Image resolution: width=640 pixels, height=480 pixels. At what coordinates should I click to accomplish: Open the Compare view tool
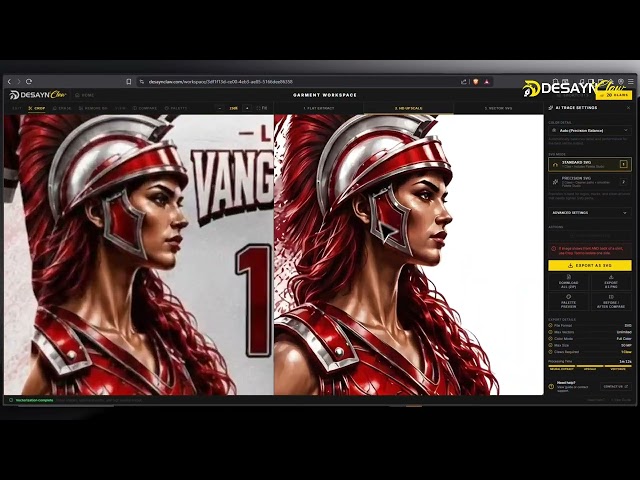tap(145, 108)
